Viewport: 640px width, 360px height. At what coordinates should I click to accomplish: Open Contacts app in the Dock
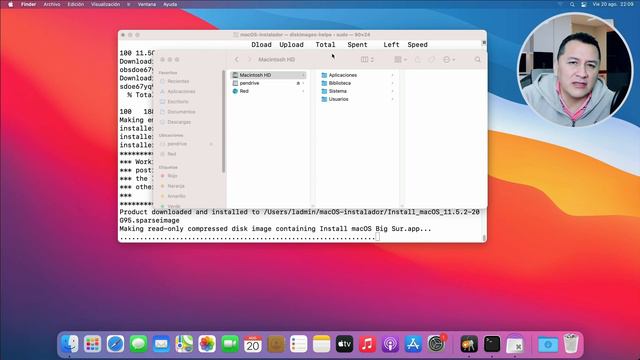[x=276, y=344]
